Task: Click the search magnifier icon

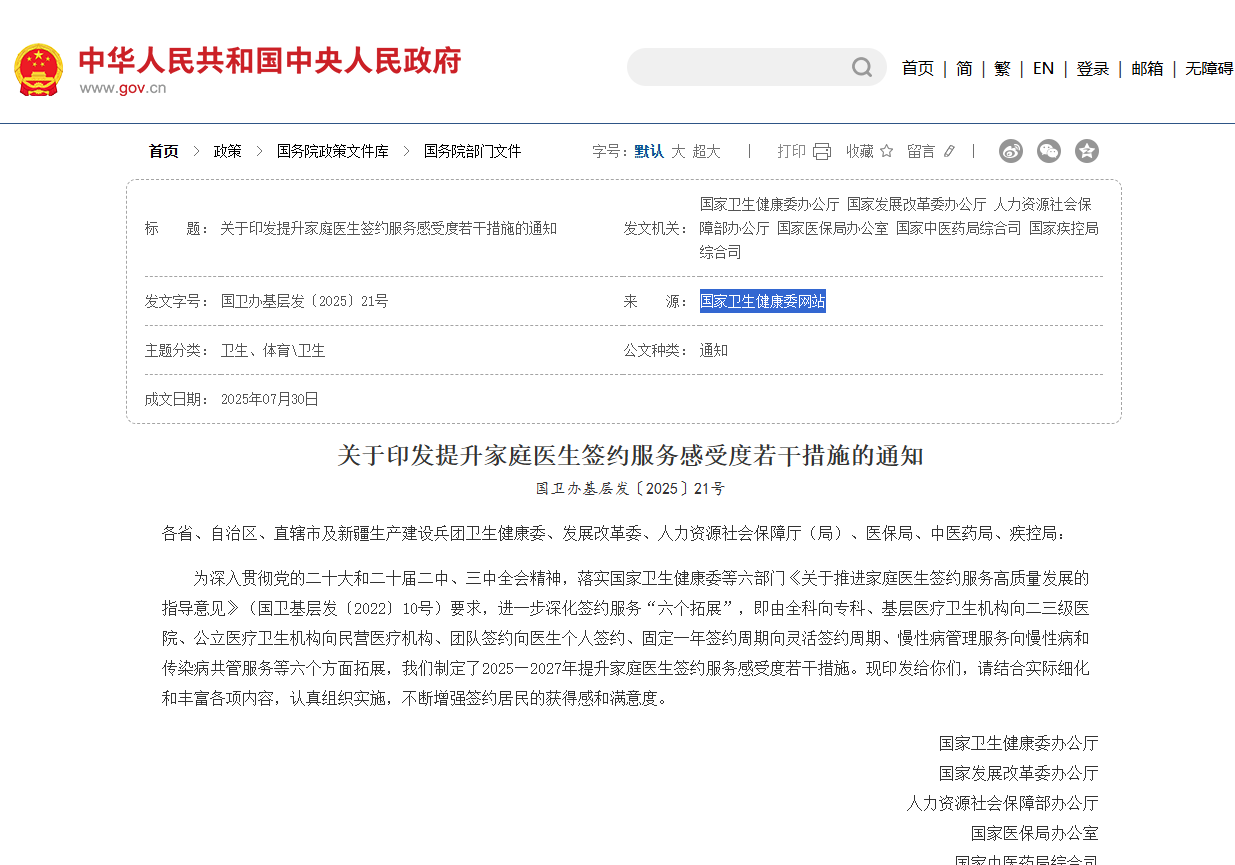Action: 861,67
